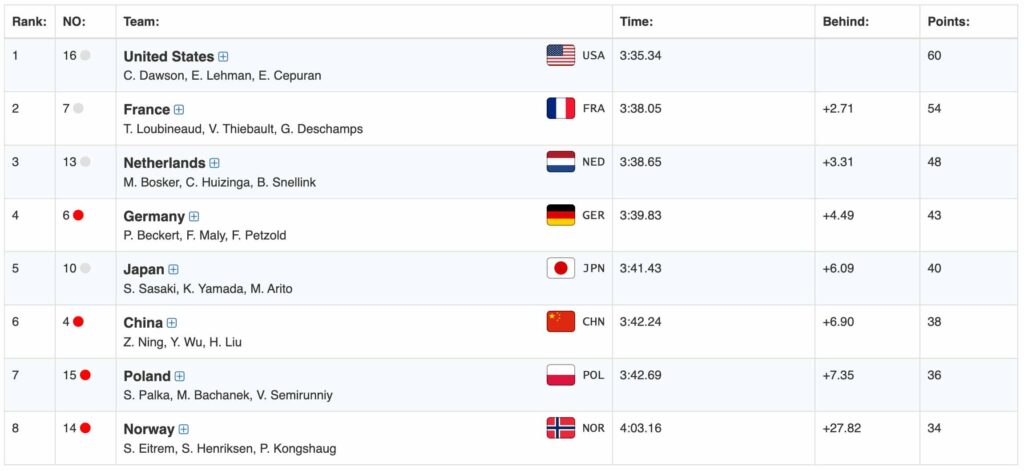
Task: Click the Points column header
Action: (948, 21)
